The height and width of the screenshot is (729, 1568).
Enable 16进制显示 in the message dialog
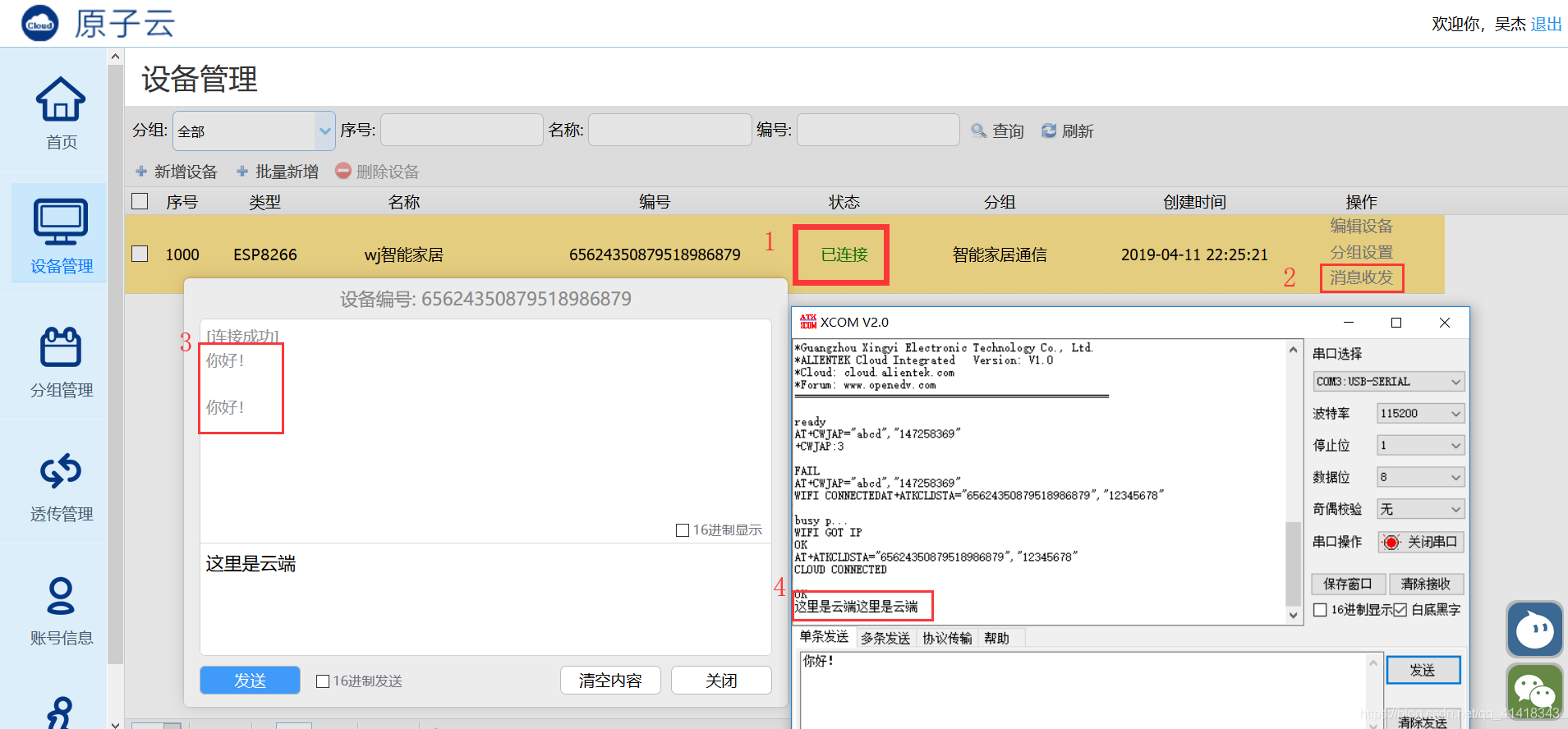tap(682, 530)
